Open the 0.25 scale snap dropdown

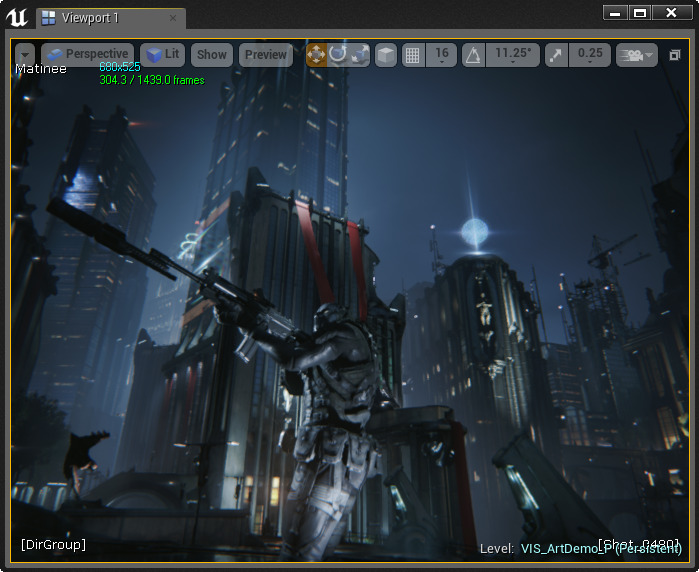(590, 55)
